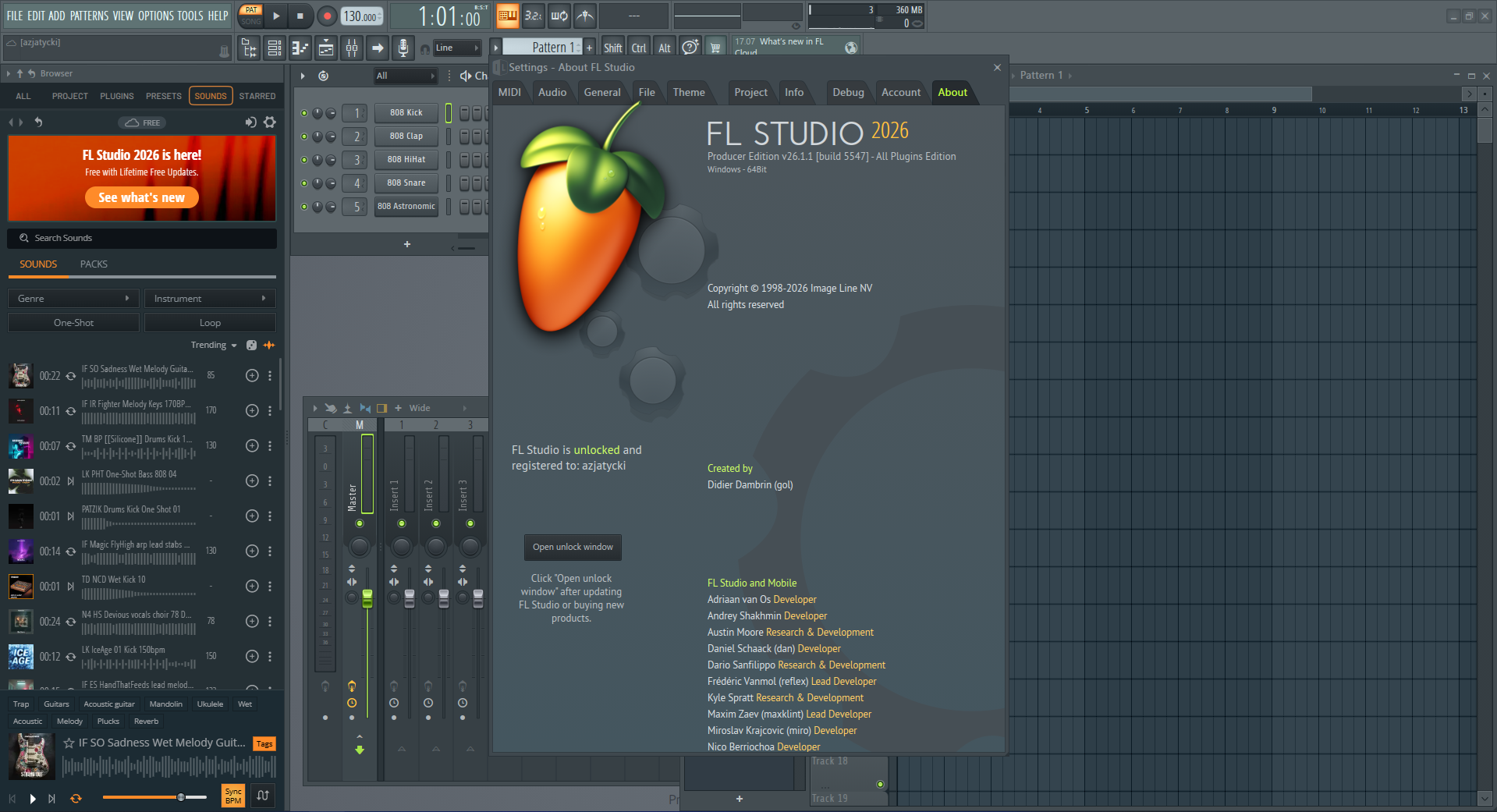Switch to the Audio settings tab
Image resolution: width=1497 pixels, height=812 pixels.
click(x=552, y=92)
